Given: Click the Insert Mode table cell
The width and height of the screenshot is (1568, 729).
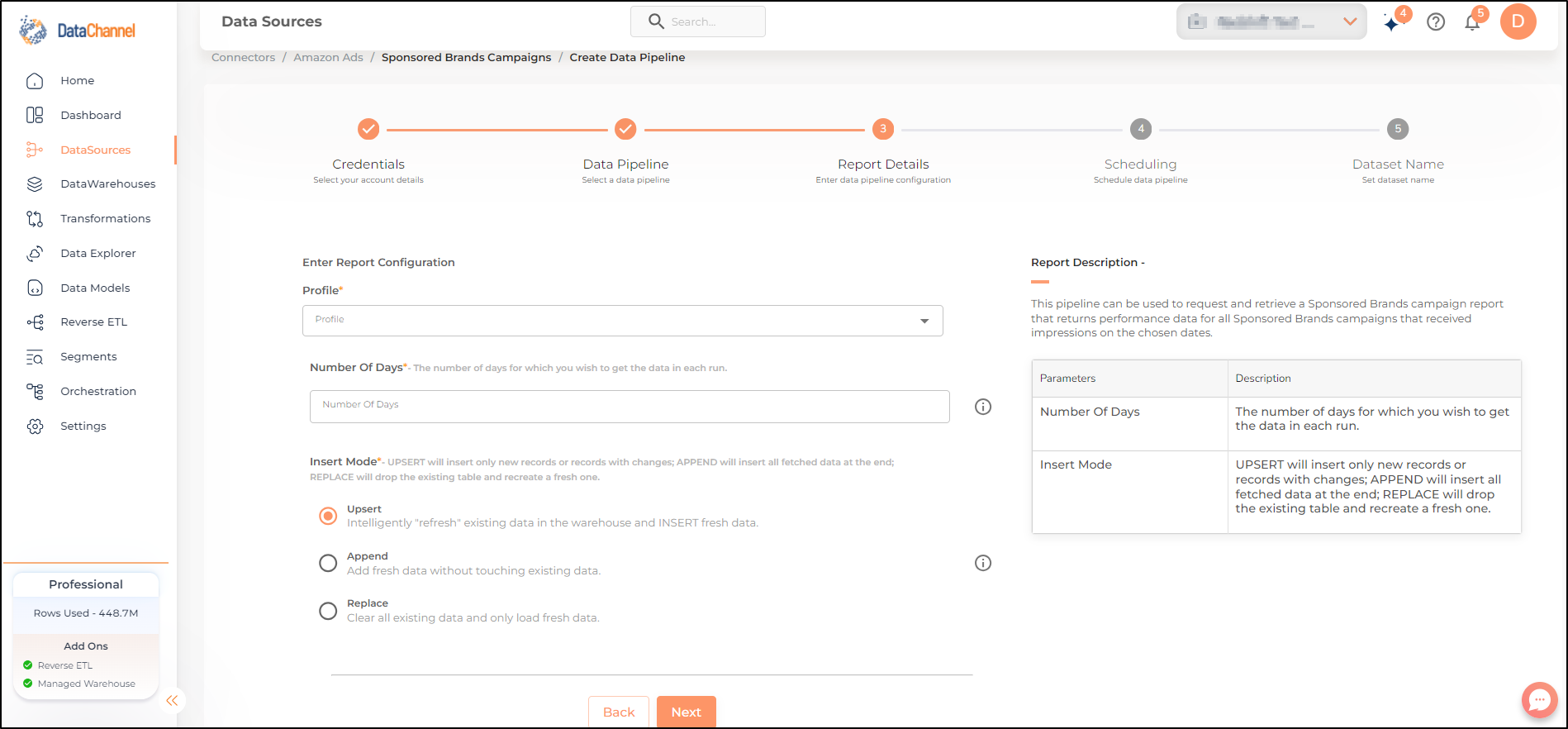Looking at the screenshot, I should click(x=1129, y=492).
